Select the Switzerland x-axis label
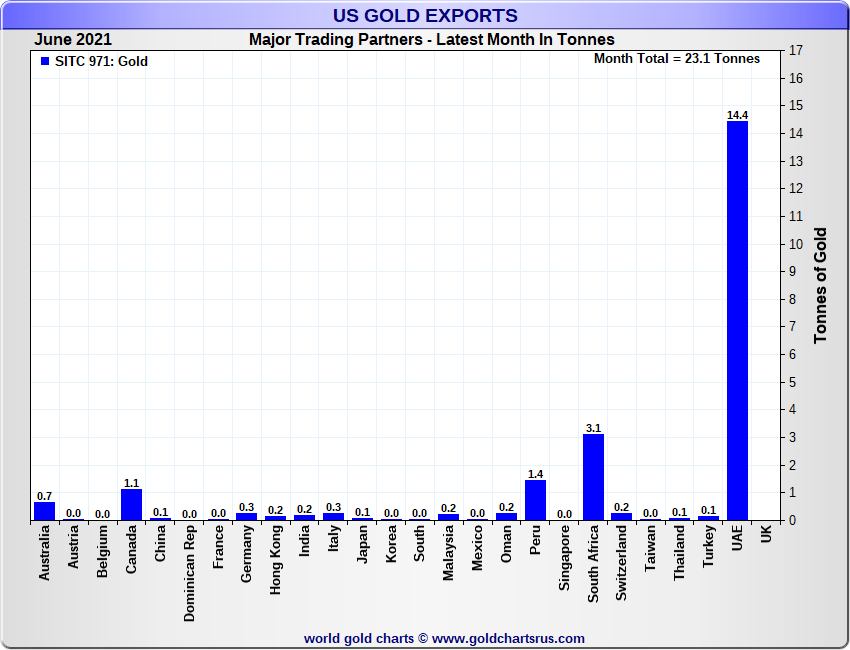Image resolution: width=850 pixels, height=650 pixels. click(622, 563)
